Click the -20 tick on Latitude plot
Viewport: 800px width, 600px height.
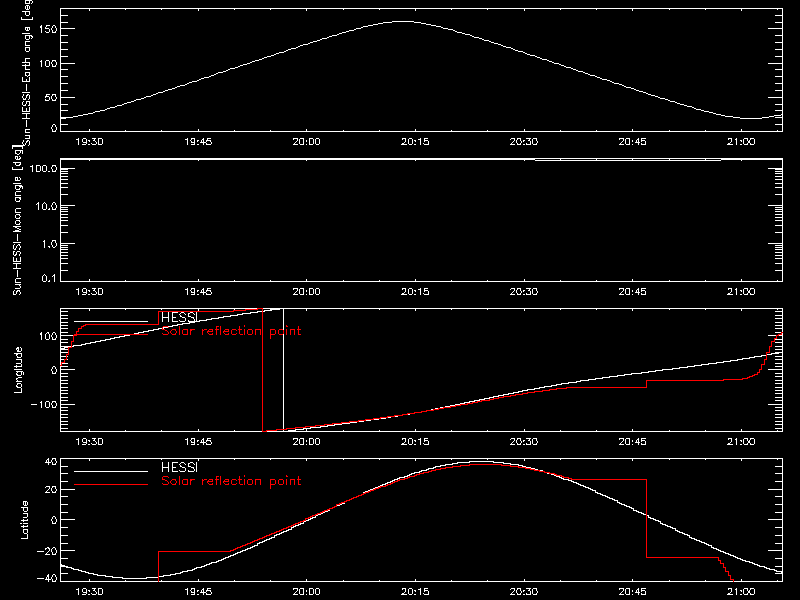coord(47,551)
